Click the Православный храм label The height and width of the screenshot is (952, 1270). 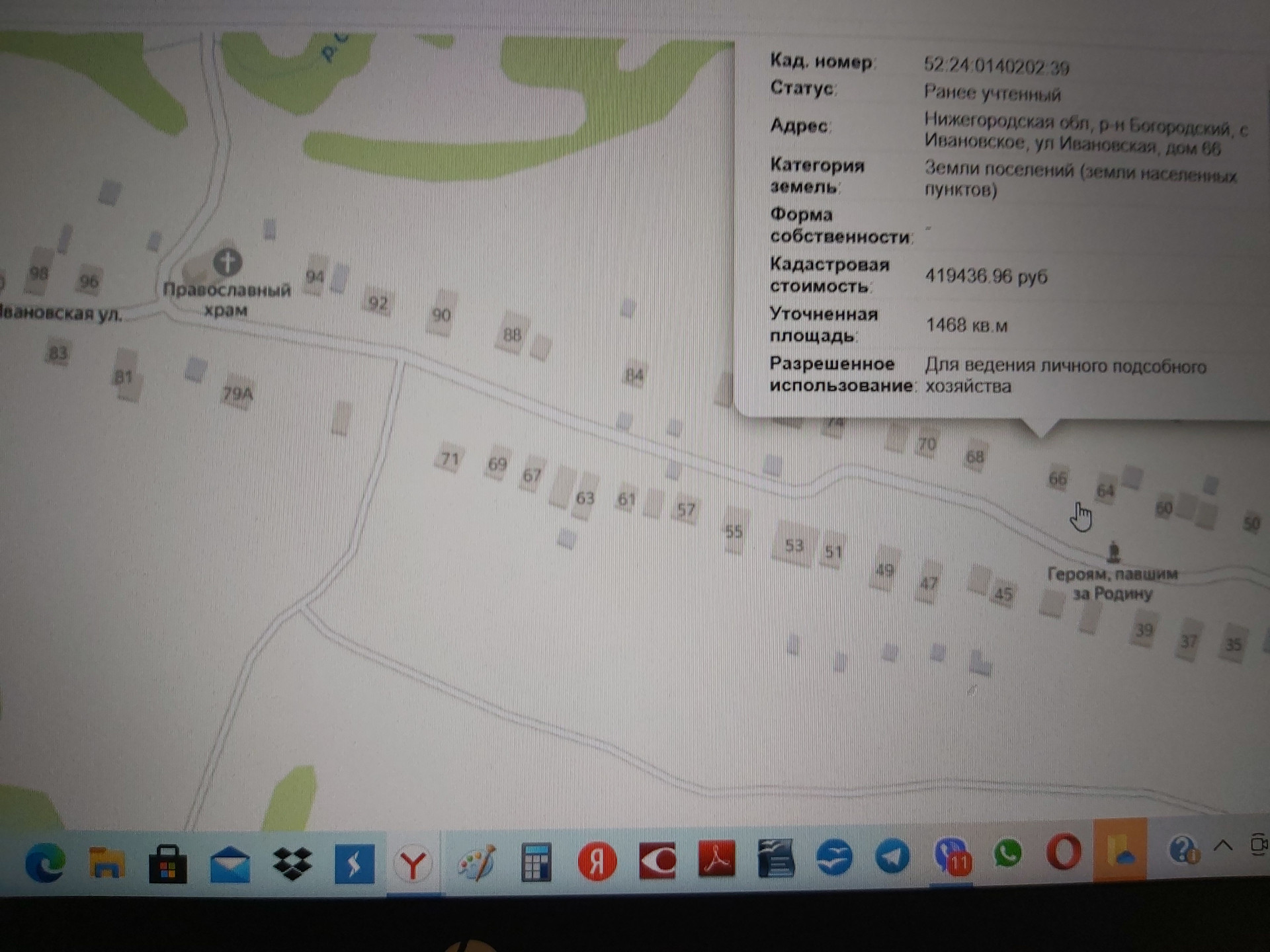click(x=226, y=299)
